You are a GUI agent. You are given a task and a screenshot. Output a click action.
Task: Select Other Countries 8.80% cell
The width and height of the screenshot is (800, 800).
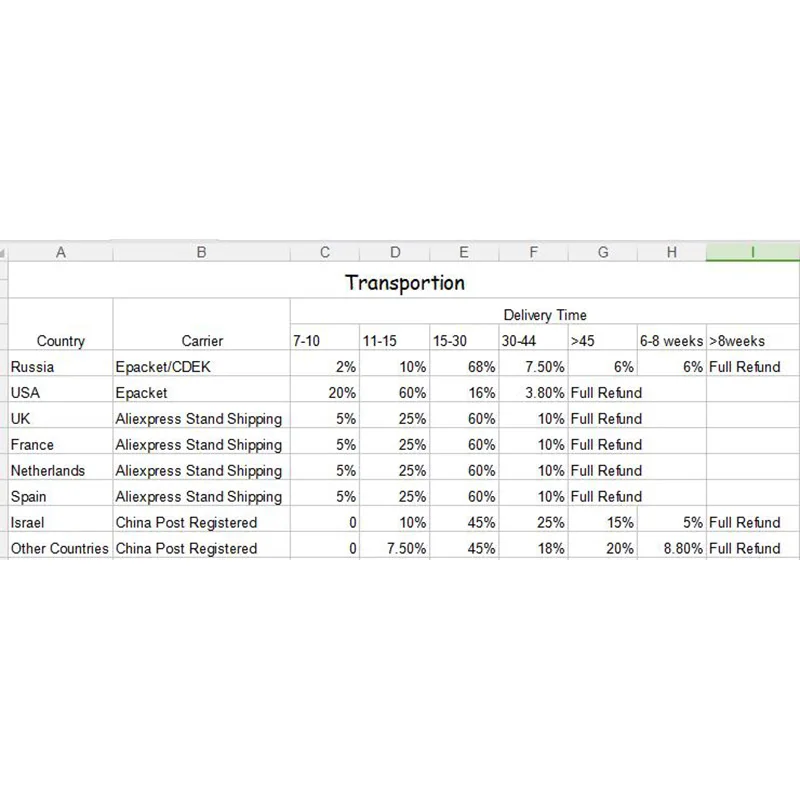pyautogui.click(x=672, y=548)
